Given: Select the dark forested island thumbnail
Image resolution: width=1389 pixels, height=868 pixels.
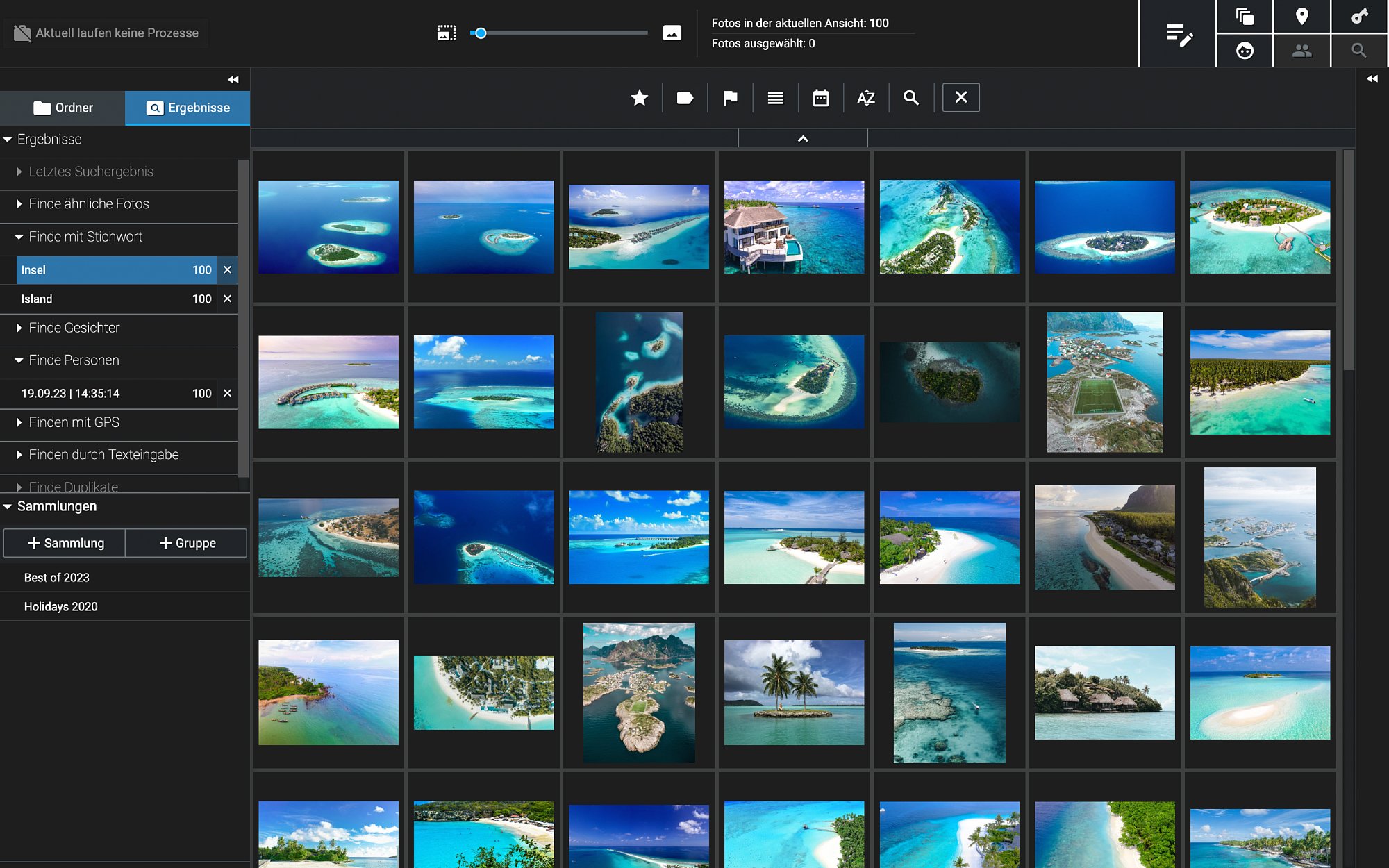Looking at the screenshot, I should coord(949,383).
